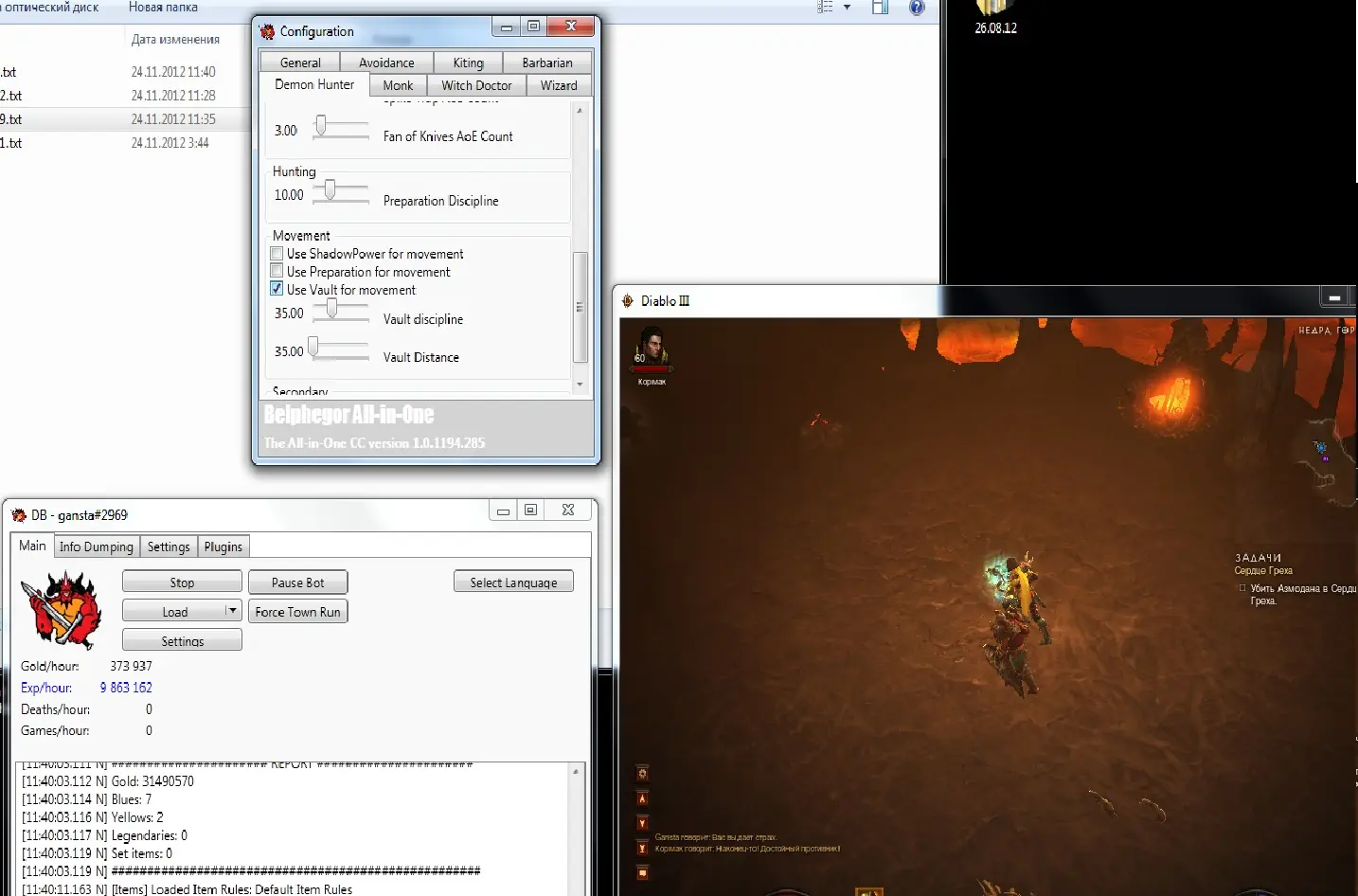Click the chat scroll-to-bottom icon in Diablo
Screen dimensions: 1358x896
pyautogui.click(x=642, y=848)
